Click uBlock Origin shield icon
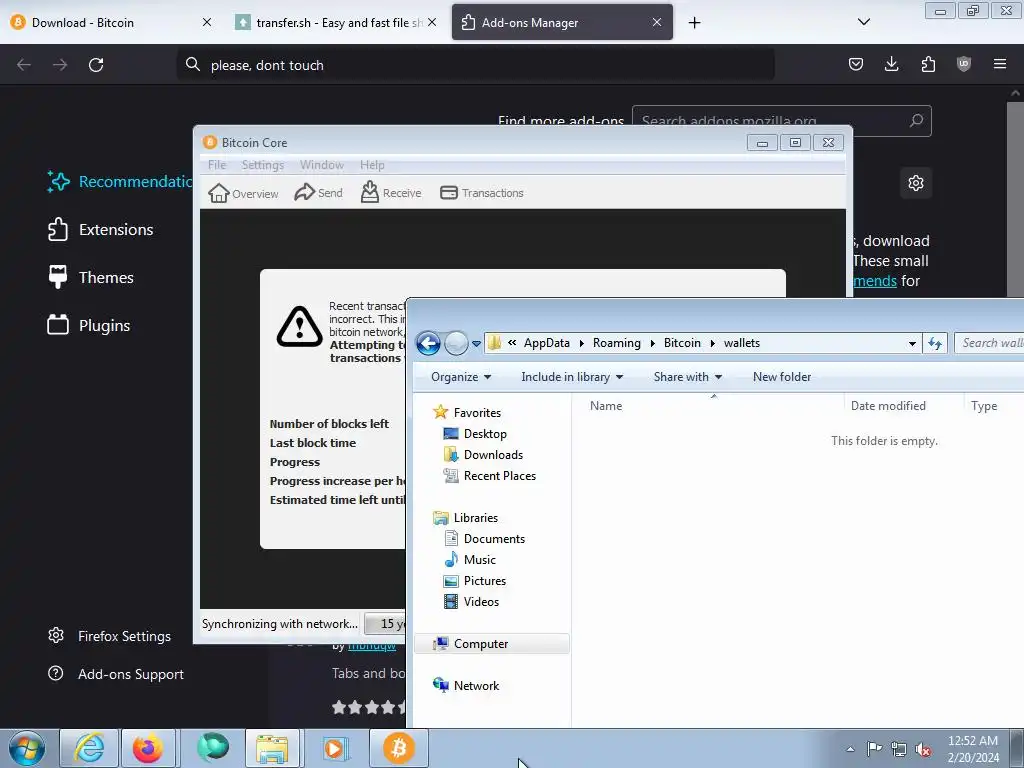This screenshot has height=768, width=1024. click(964, 64)
